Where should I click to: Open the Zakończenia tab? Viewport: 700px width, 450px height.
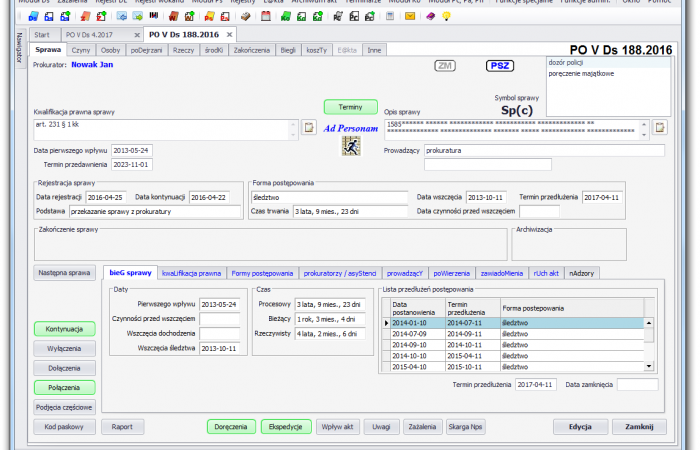point(252,50)
